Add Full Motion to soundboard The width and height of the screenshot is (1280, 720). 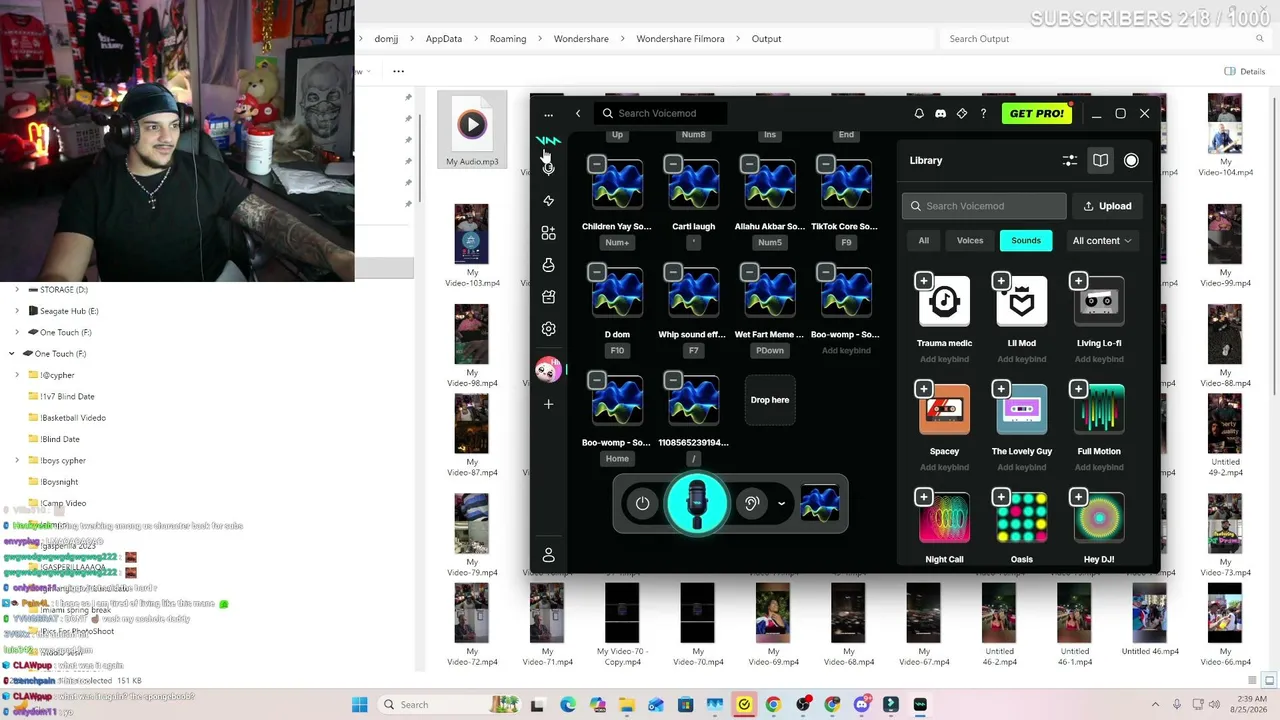[x=1078, y=389]
